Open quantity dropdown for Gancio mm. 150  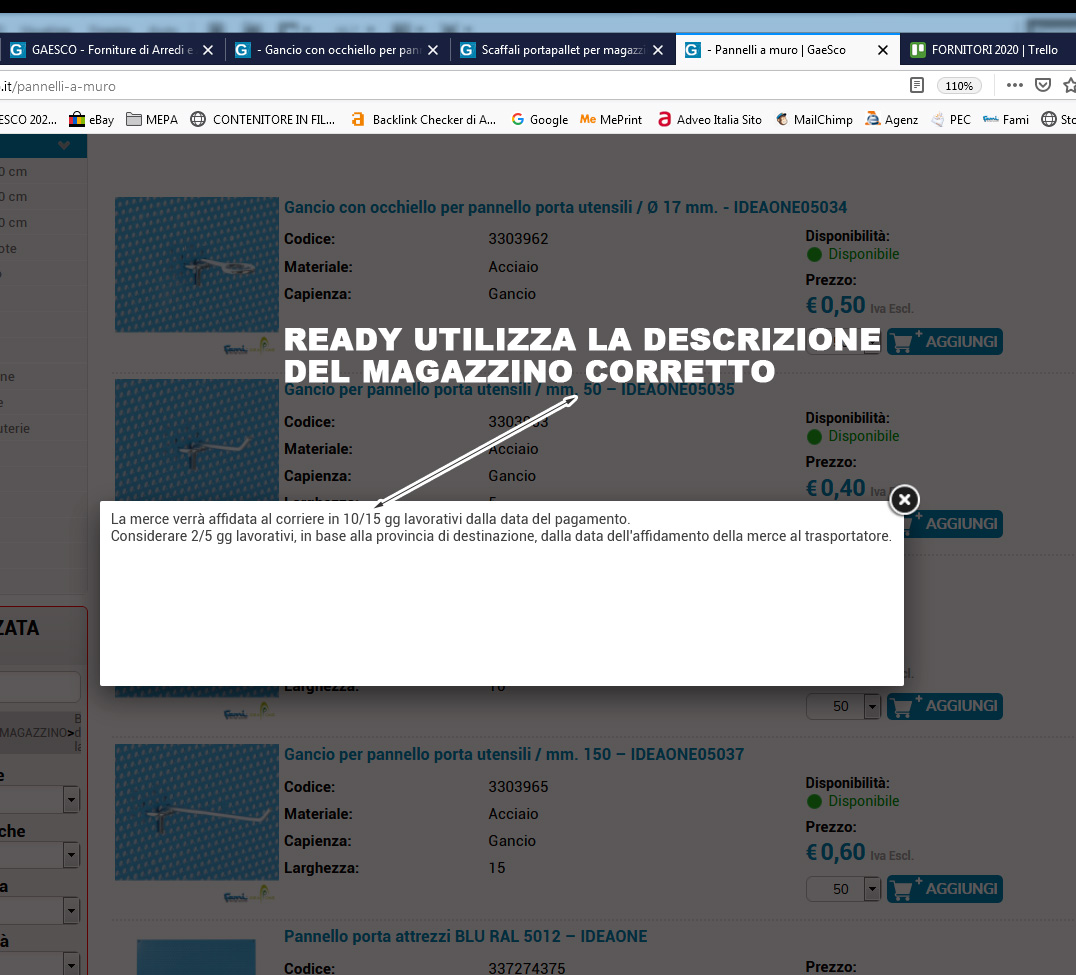pos(872,889)
